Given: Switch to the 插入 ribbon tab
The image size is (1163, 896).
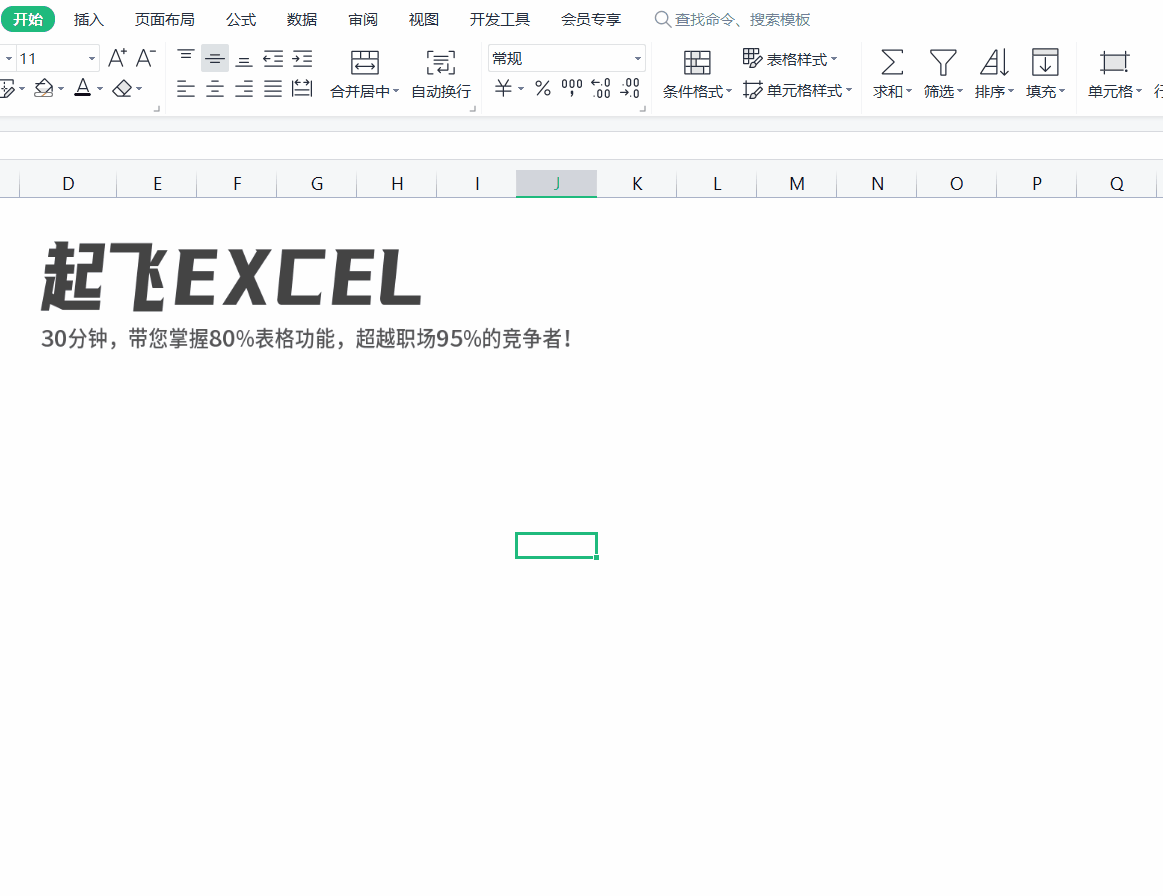Looking at the screenshot, I should click(x=88, y=18).
